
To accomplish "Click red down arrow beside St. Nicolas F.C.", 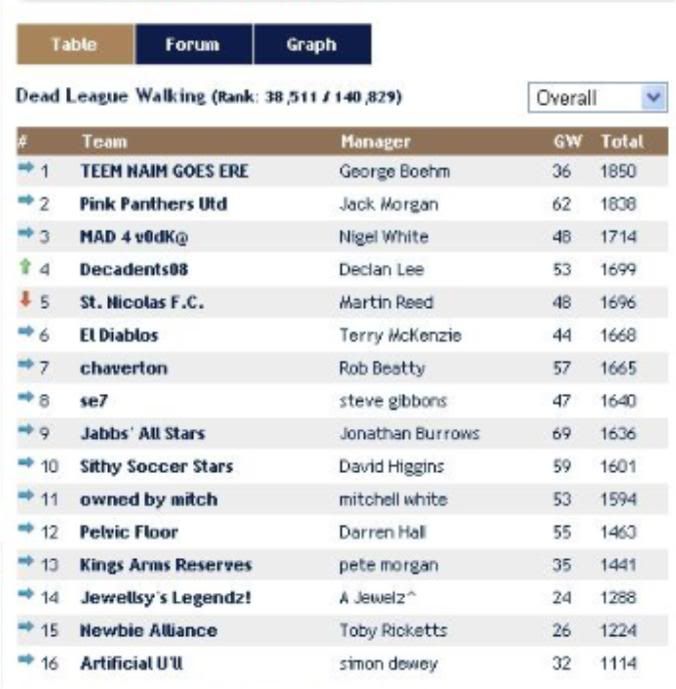I will click(25, 301).
